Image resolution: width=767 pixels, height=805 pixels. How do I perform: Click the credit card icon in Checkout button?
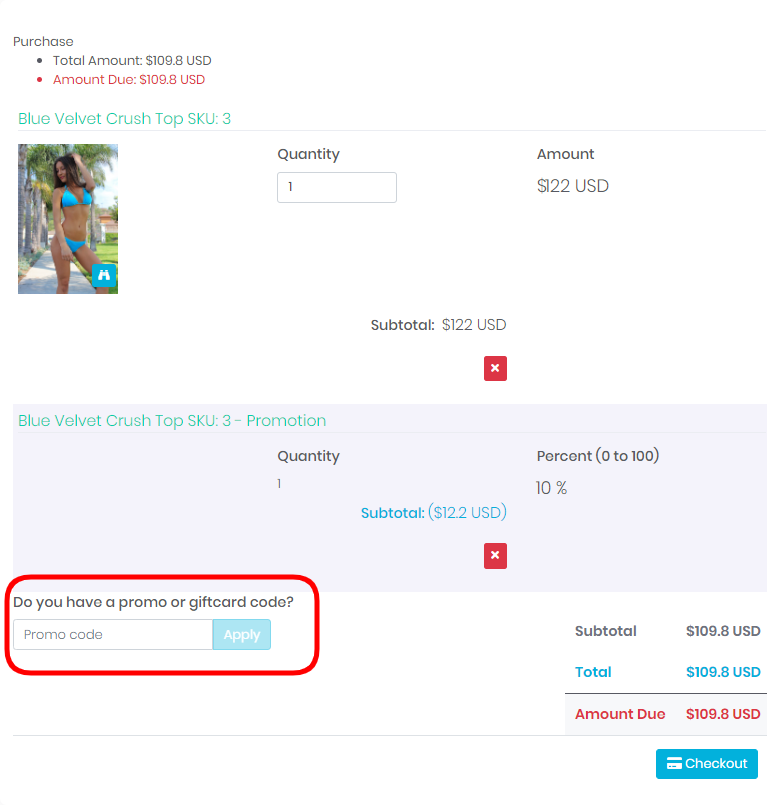(x=674, y=763)
